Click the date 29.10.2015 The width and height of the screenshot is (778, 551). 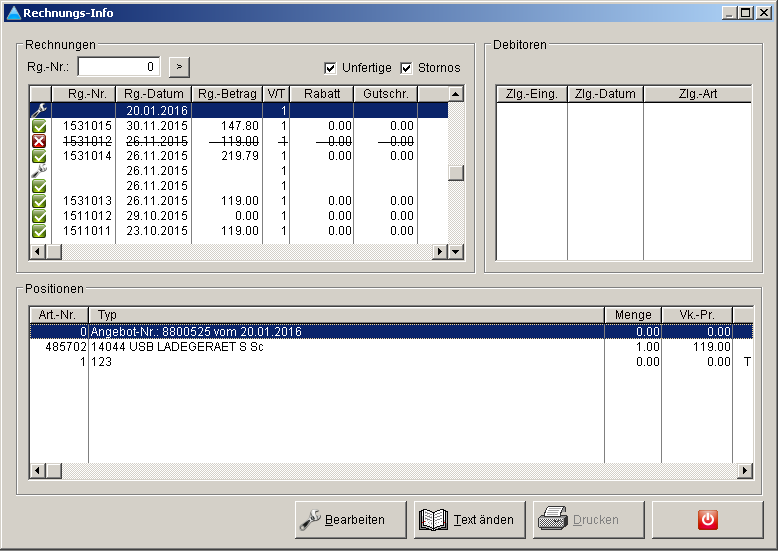tap(157, 216)
